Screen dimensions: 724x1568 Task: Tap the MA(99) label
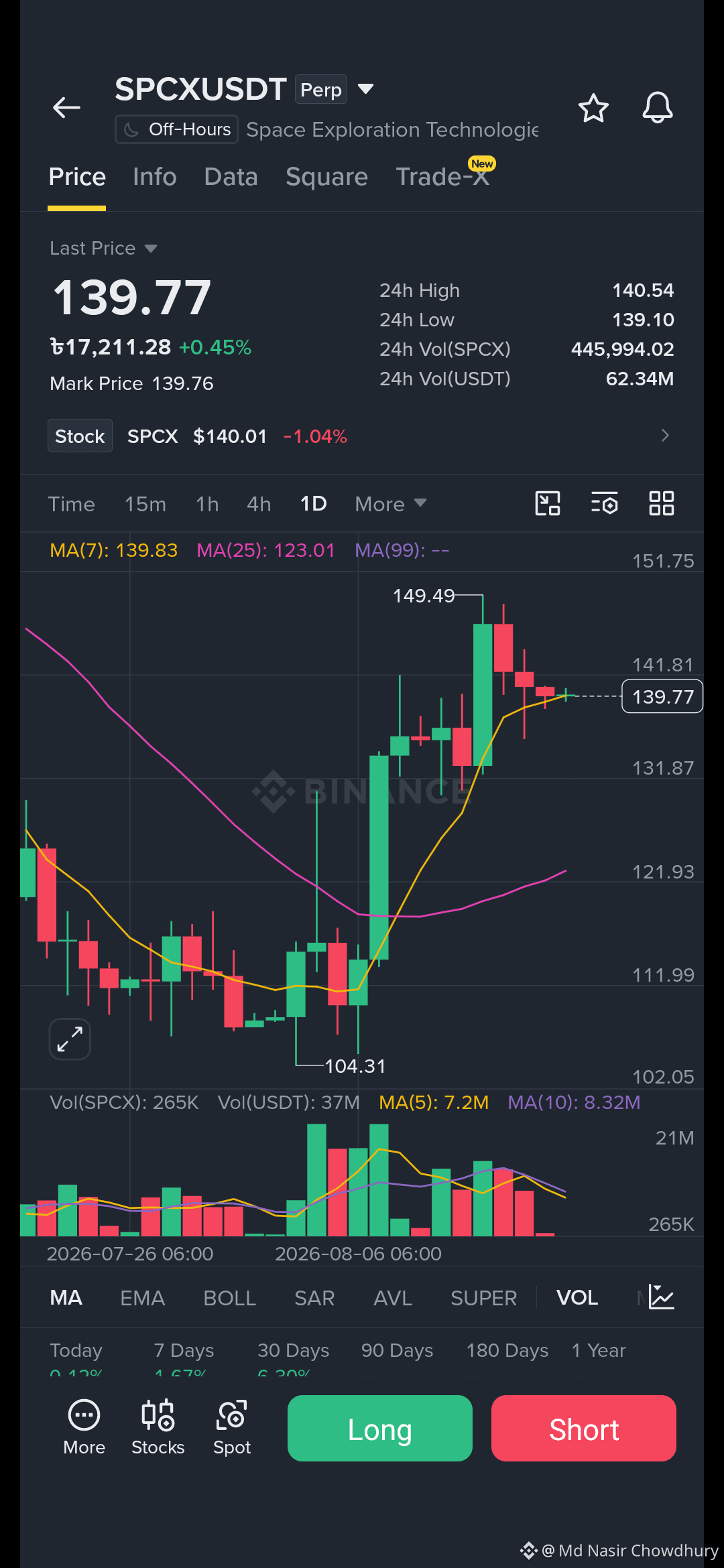[402, 550]
